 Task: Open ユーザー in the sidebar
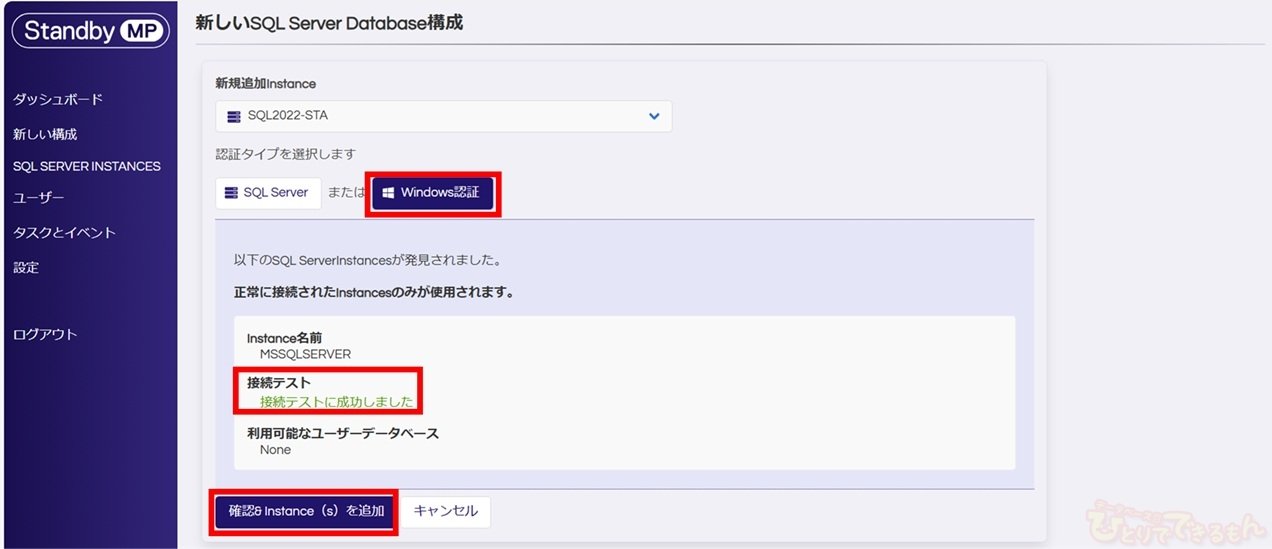click(x=39, y=198)
